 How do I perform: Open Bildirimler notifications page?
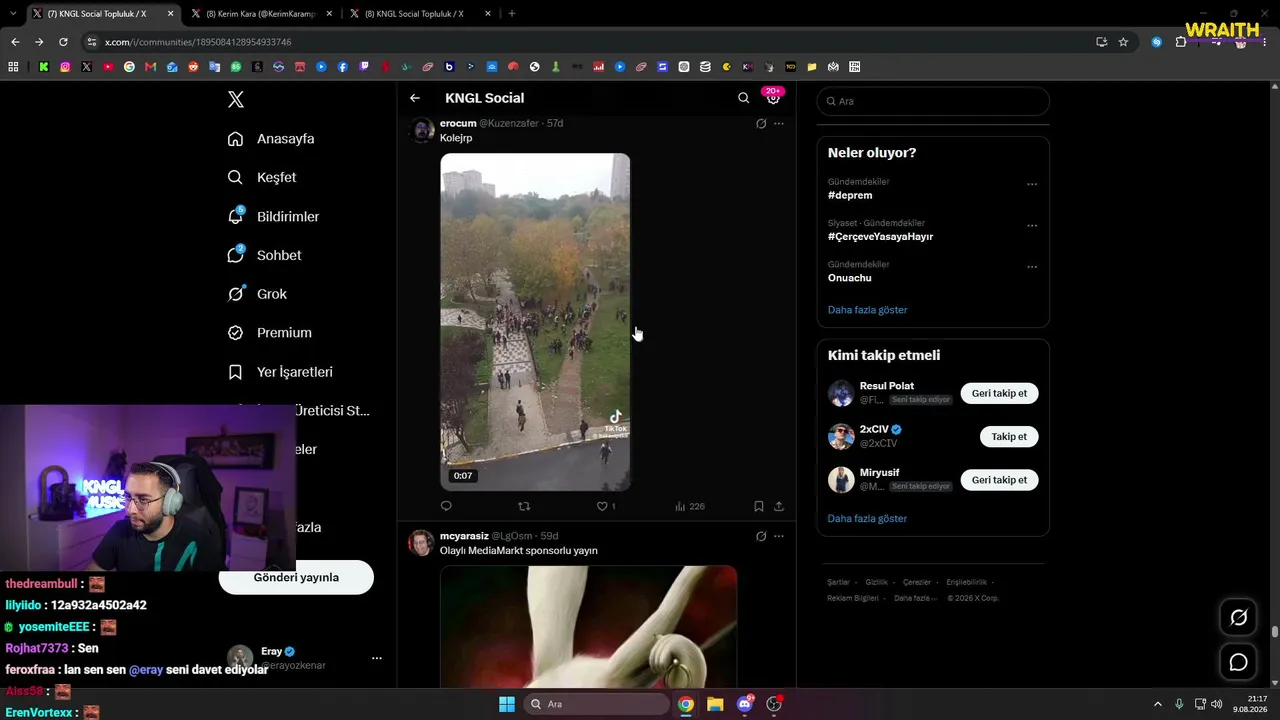tap(273, 216)
